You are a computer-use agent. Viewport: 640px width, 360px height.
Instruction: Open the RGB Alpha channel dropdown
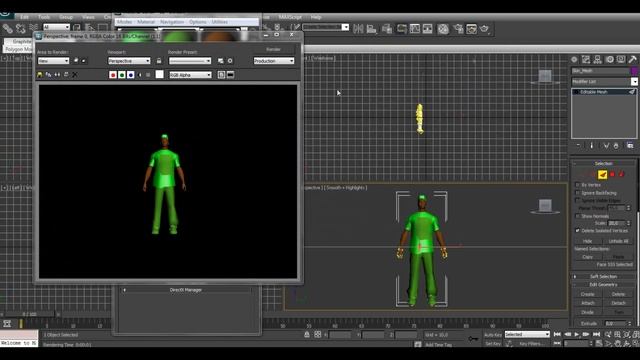point(190,75)
